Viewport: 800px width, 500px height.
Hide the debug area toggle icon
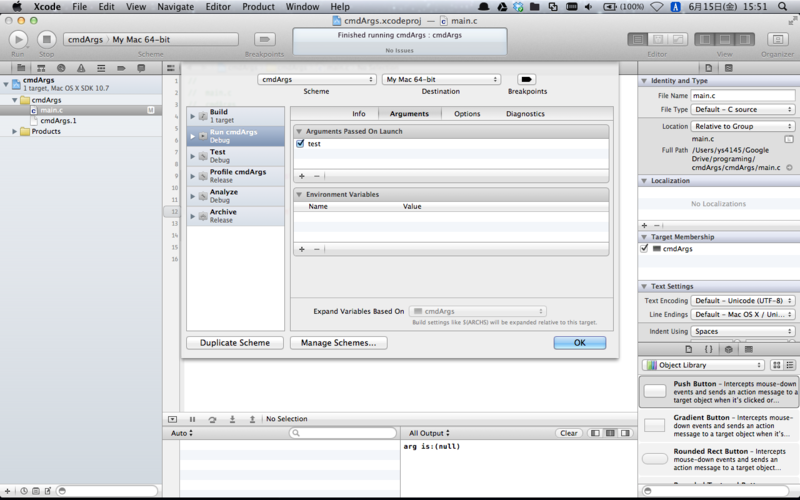172,419
